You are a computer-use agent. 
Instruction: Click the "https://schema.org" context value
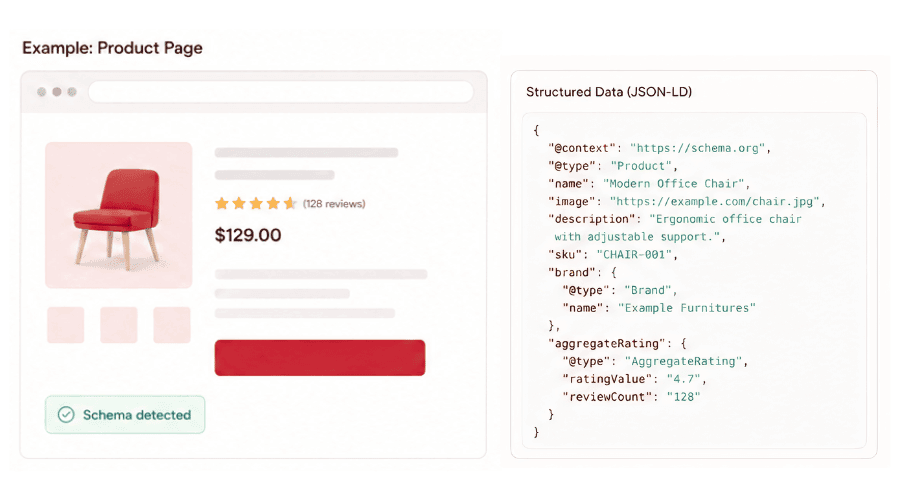[697, 148]
